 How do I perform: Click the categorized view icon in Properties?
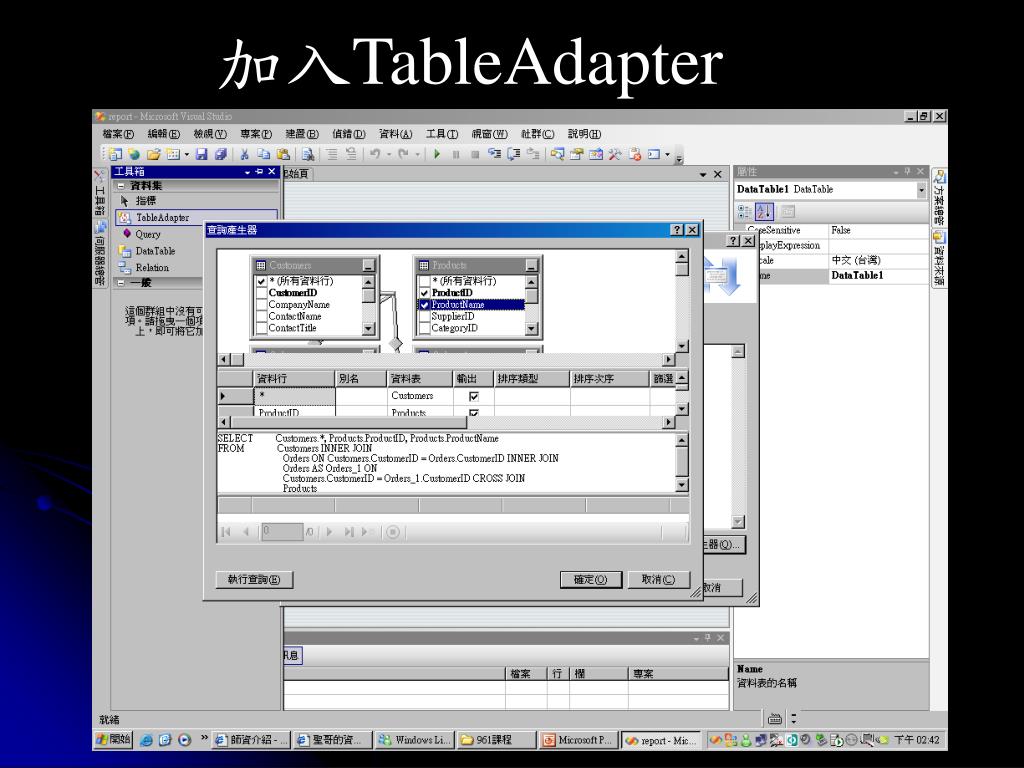[744, 211]
